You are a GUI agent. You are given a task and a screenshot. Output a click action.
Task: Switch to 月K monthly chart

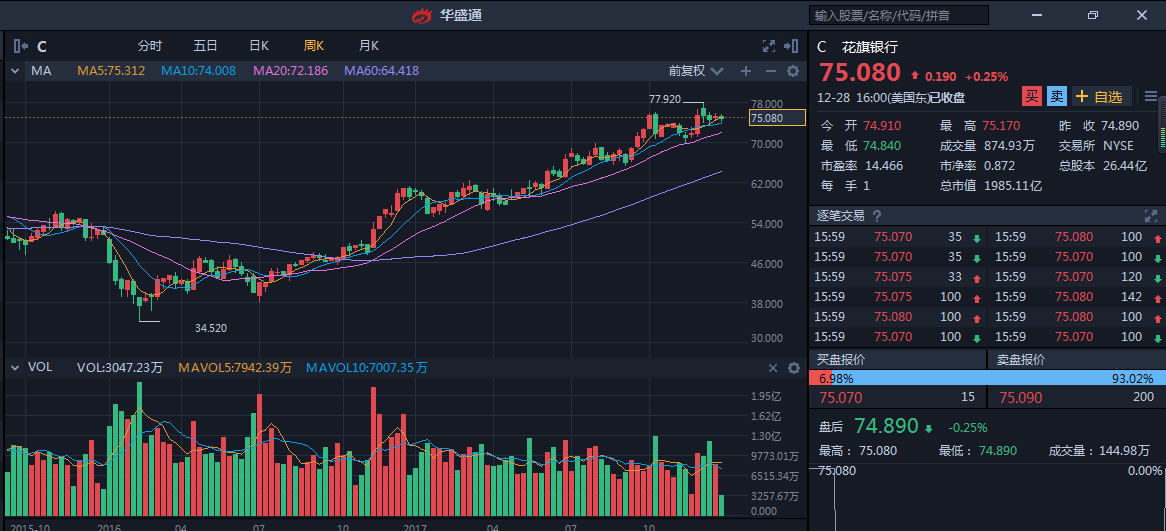[369, 46]
